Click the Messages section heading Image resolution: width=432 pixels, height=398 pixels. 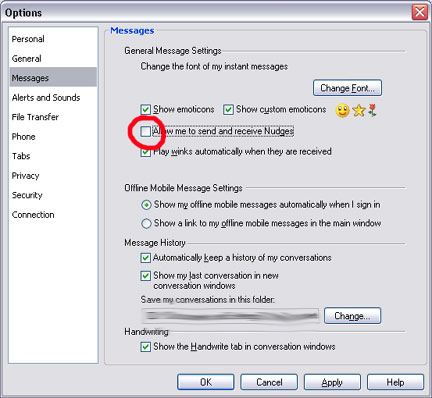click(x=132, y=31)
